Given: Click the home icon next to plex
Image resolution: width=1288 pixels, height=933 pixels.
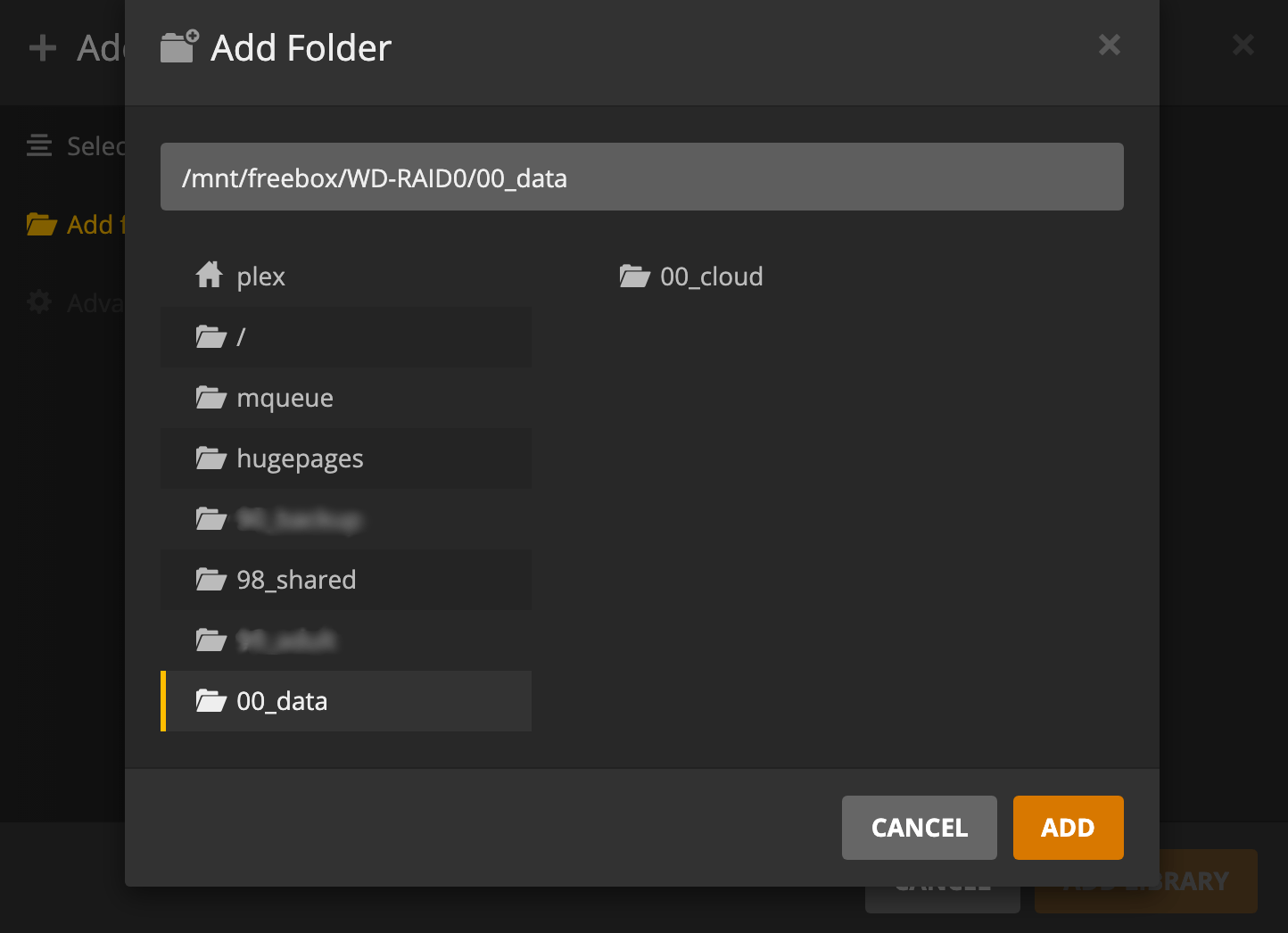Looking at the screenshot, I should 210,276.
